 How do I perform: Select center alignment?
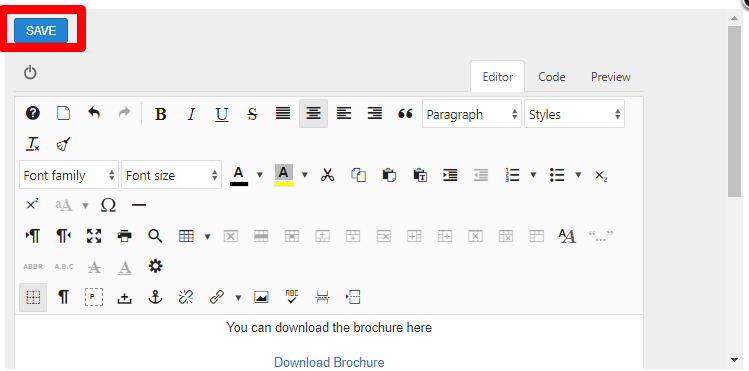[x=313, y=114]
